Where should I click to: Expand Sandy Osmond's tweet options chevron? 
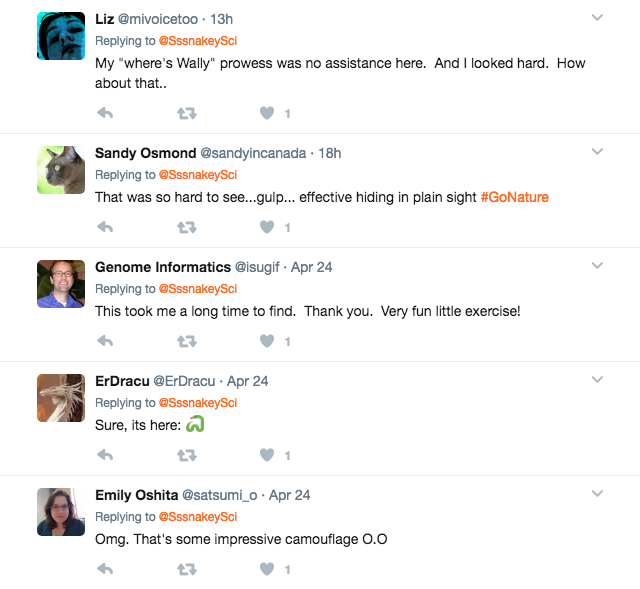click(x=597, y=152)
